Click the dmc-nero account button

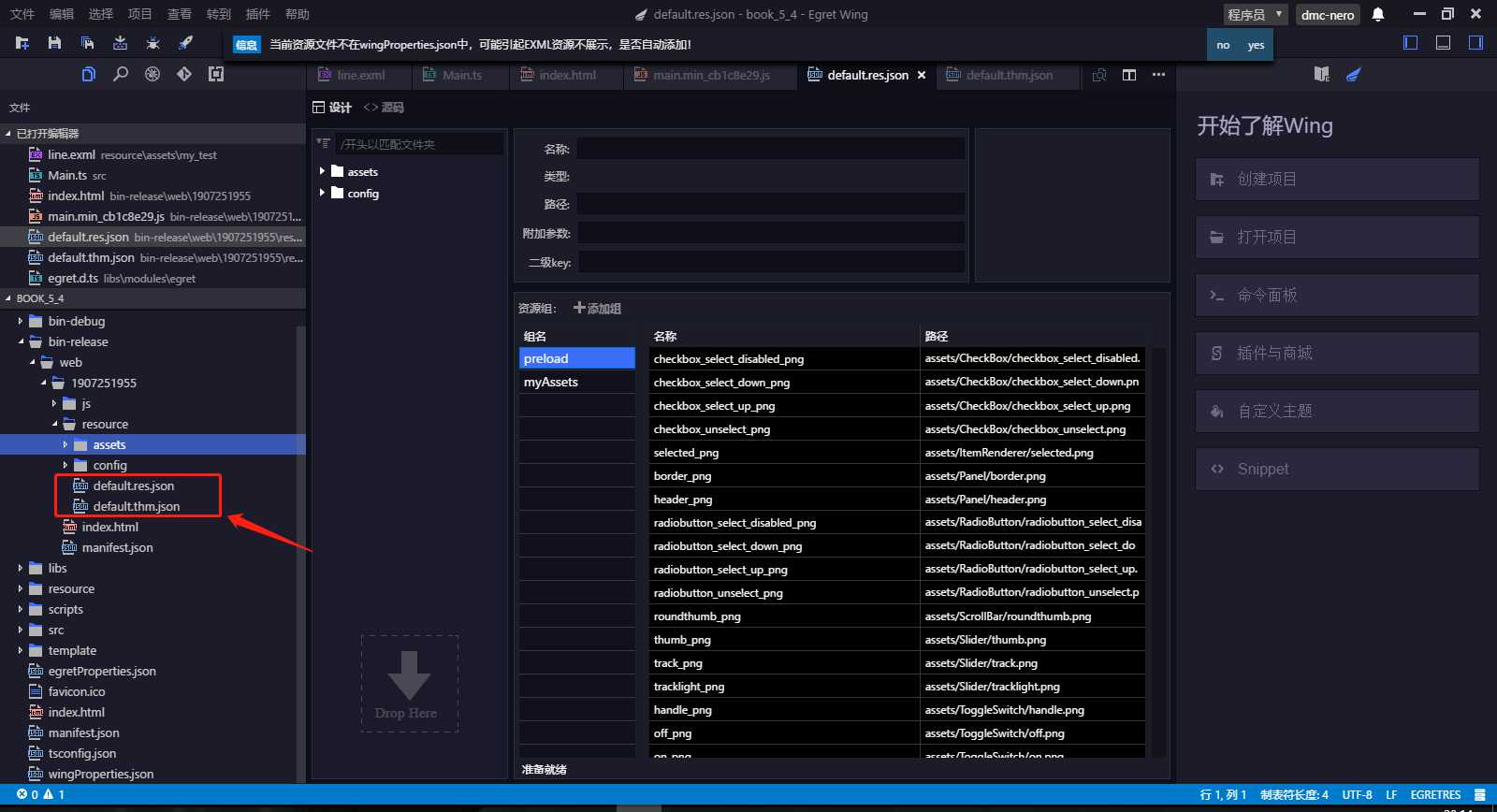(x=1328, y=14)
